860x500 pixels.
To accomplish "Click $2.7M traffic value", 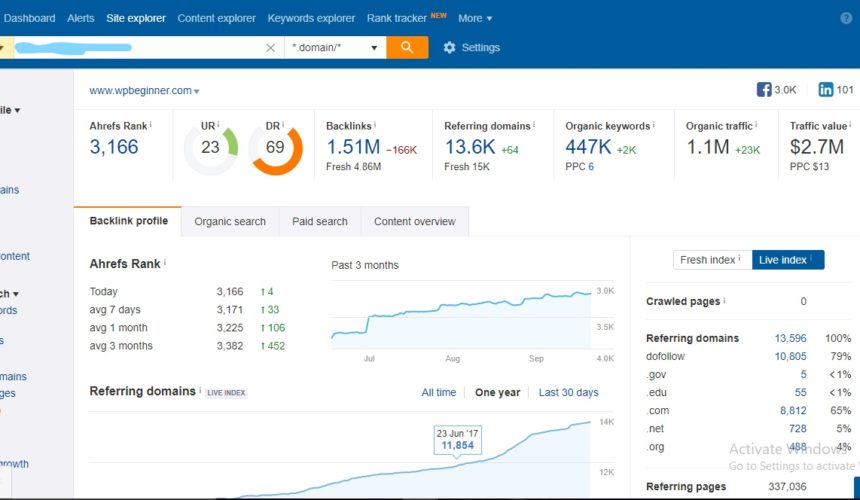I will [x=817, y=147].
